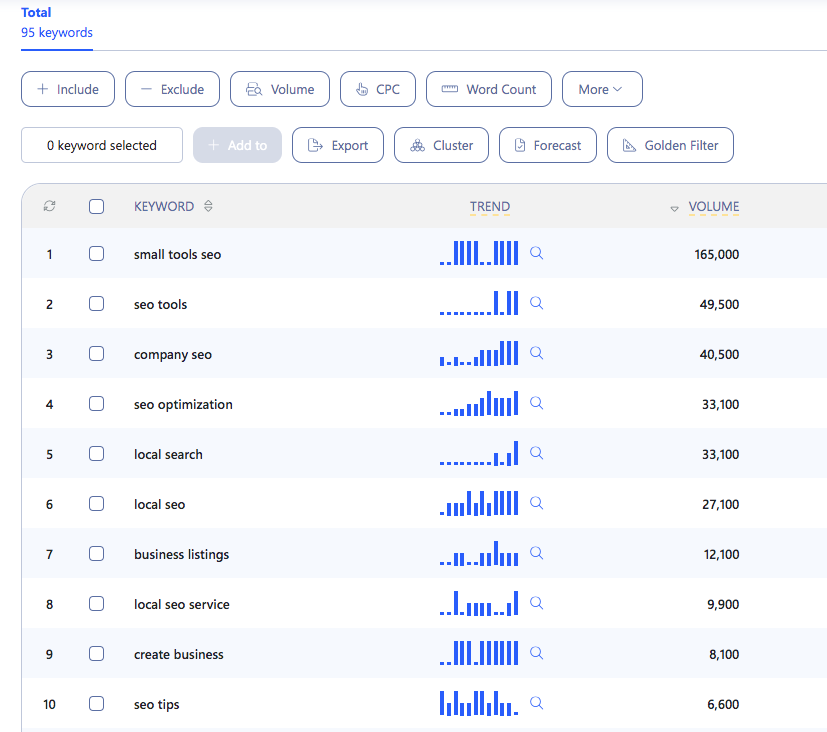Open the CPC filter

point(378,89)
